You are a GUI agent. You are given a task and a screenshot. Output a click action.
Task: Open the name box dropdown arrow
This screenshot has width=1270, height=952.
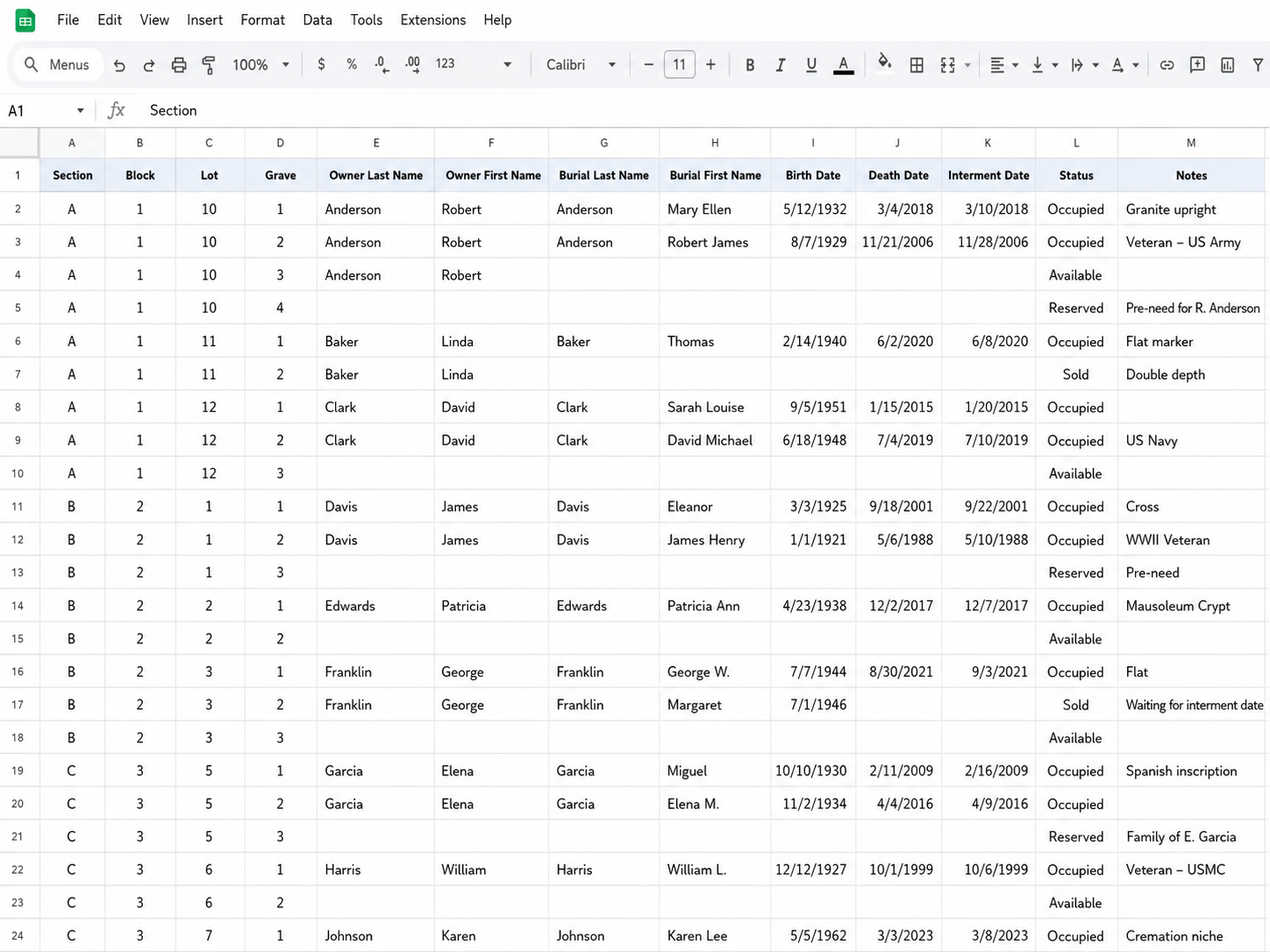[x=81, y=110]
